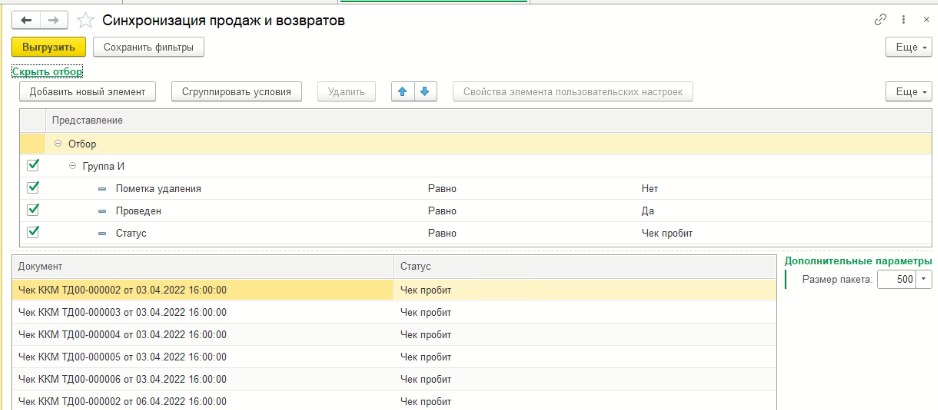This screenshot has width=938, height=410.
Task: Open the top Еще menu
Action: [909, 47]
